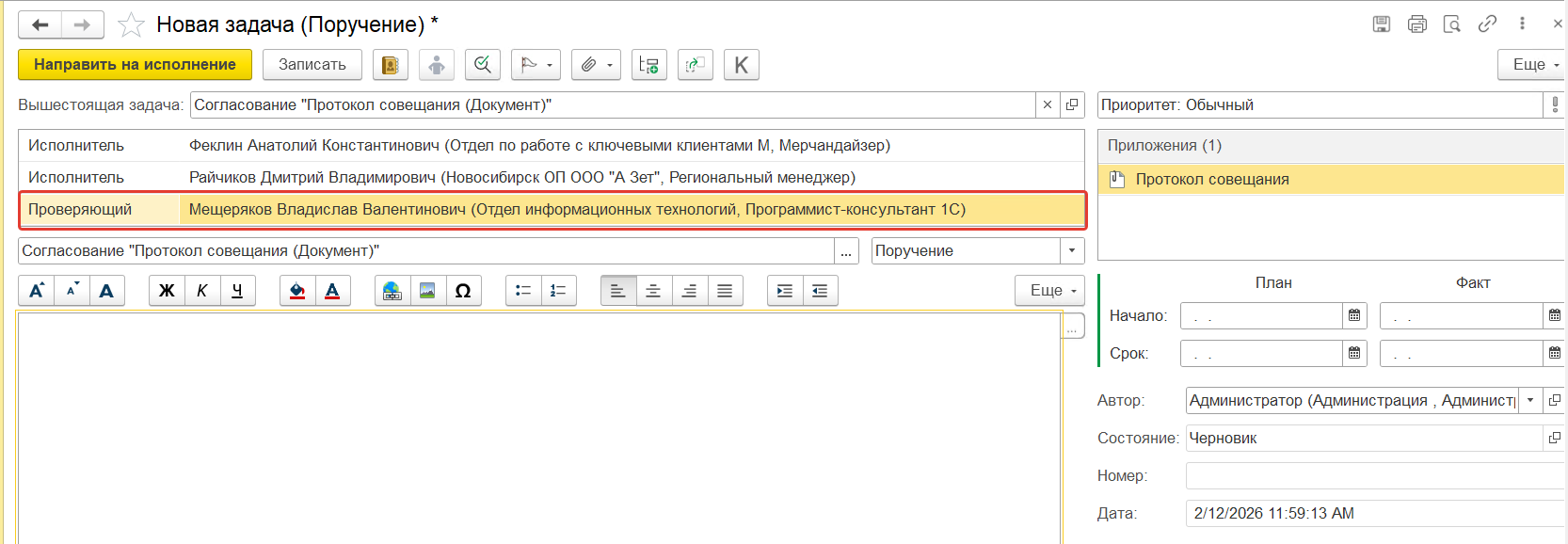Toggle the favorites star for this task
This screenshot has height=544, width=1568.
coord(131,25)
